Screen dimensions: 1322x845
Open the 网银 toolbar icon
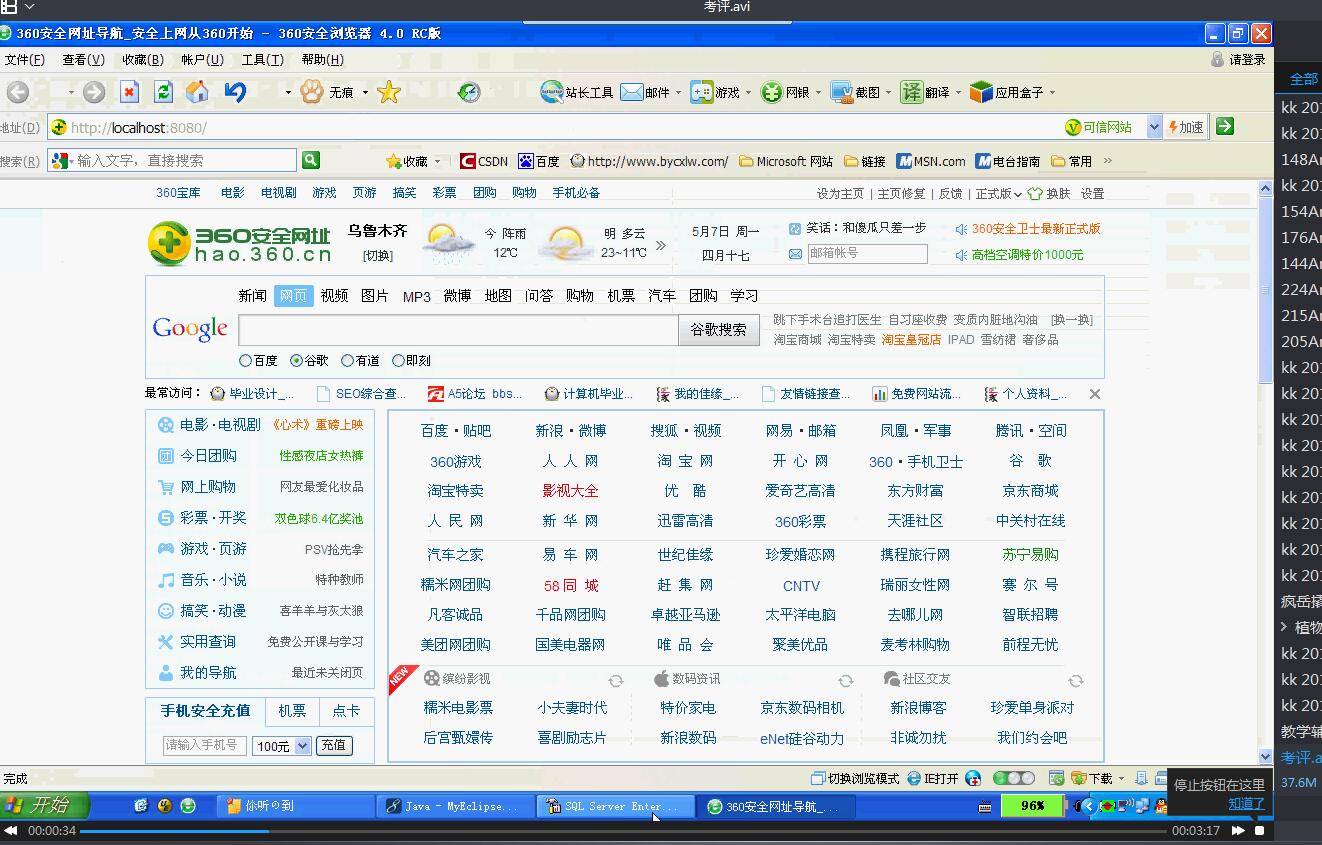click(772, 92)
